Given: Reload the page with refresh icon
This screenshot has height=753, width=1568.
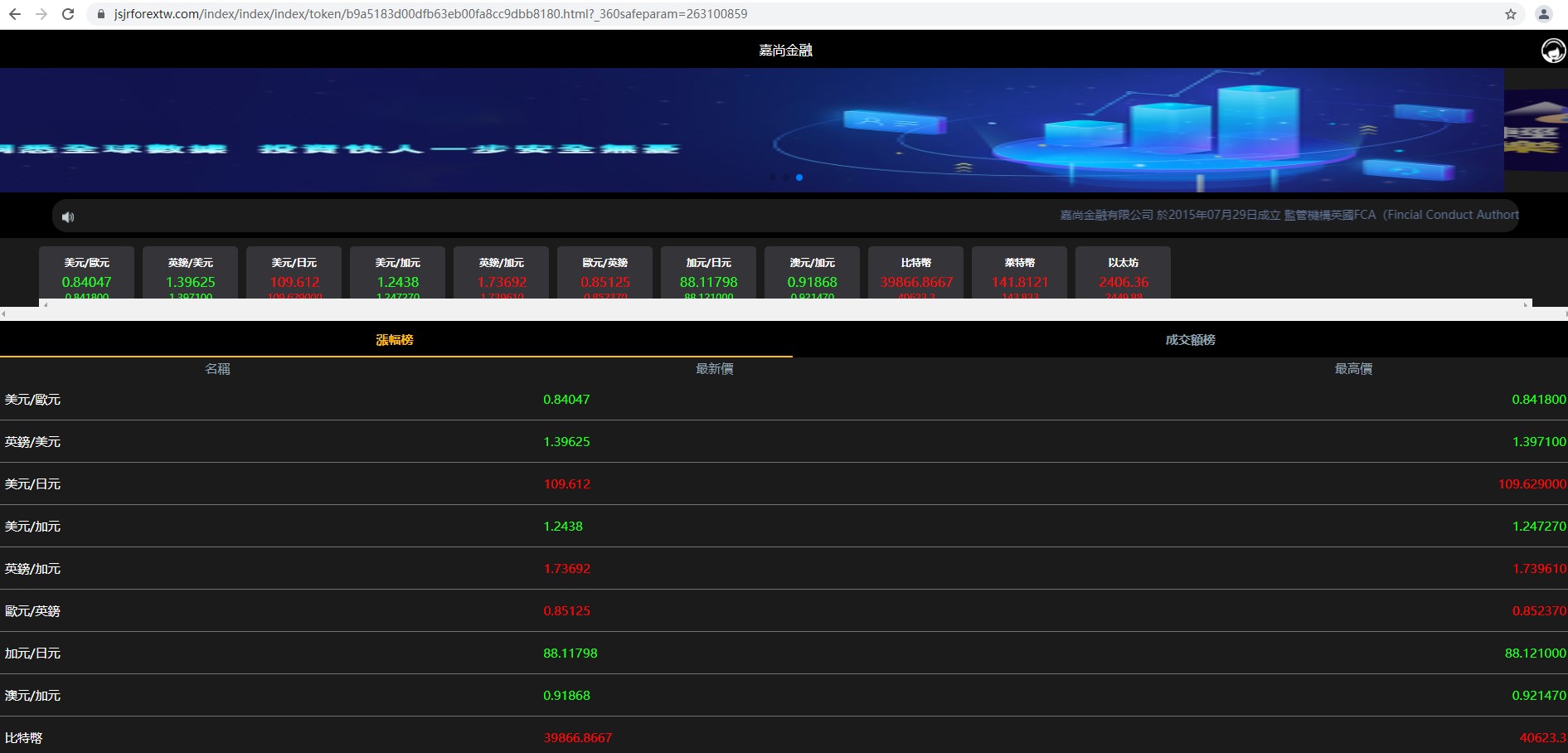Looking at the screenshot, I should click(x=68, y=14).
